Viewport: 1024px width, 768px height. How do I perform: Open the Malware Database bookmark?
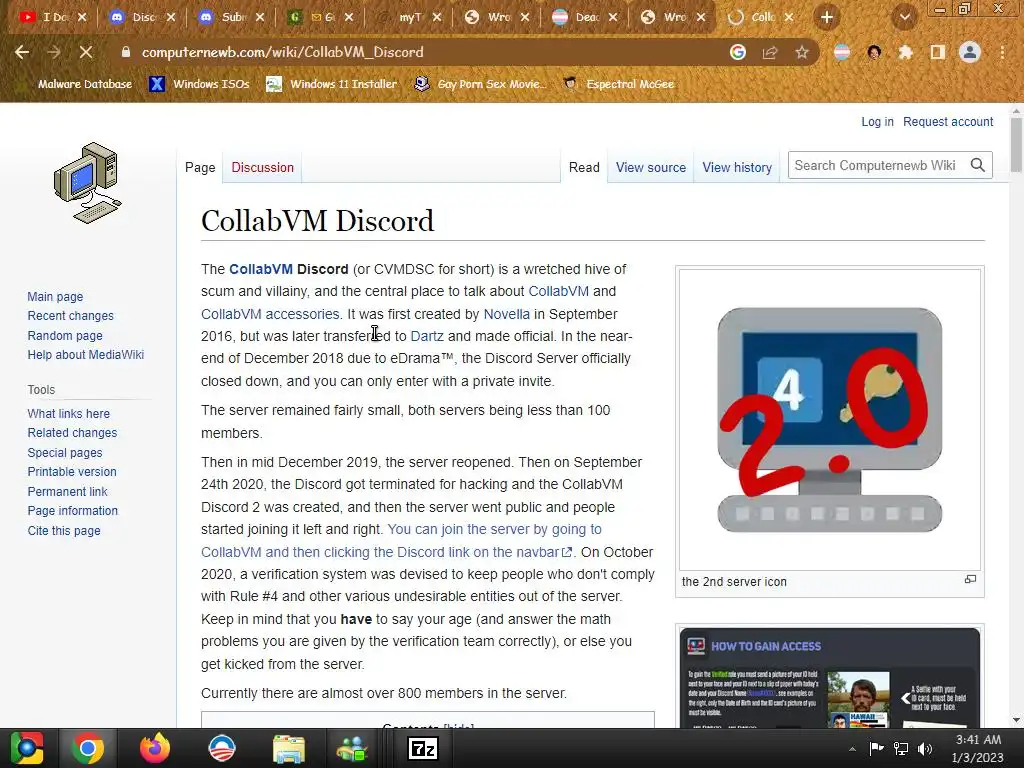pyautogui.click(x=76, y=84)
